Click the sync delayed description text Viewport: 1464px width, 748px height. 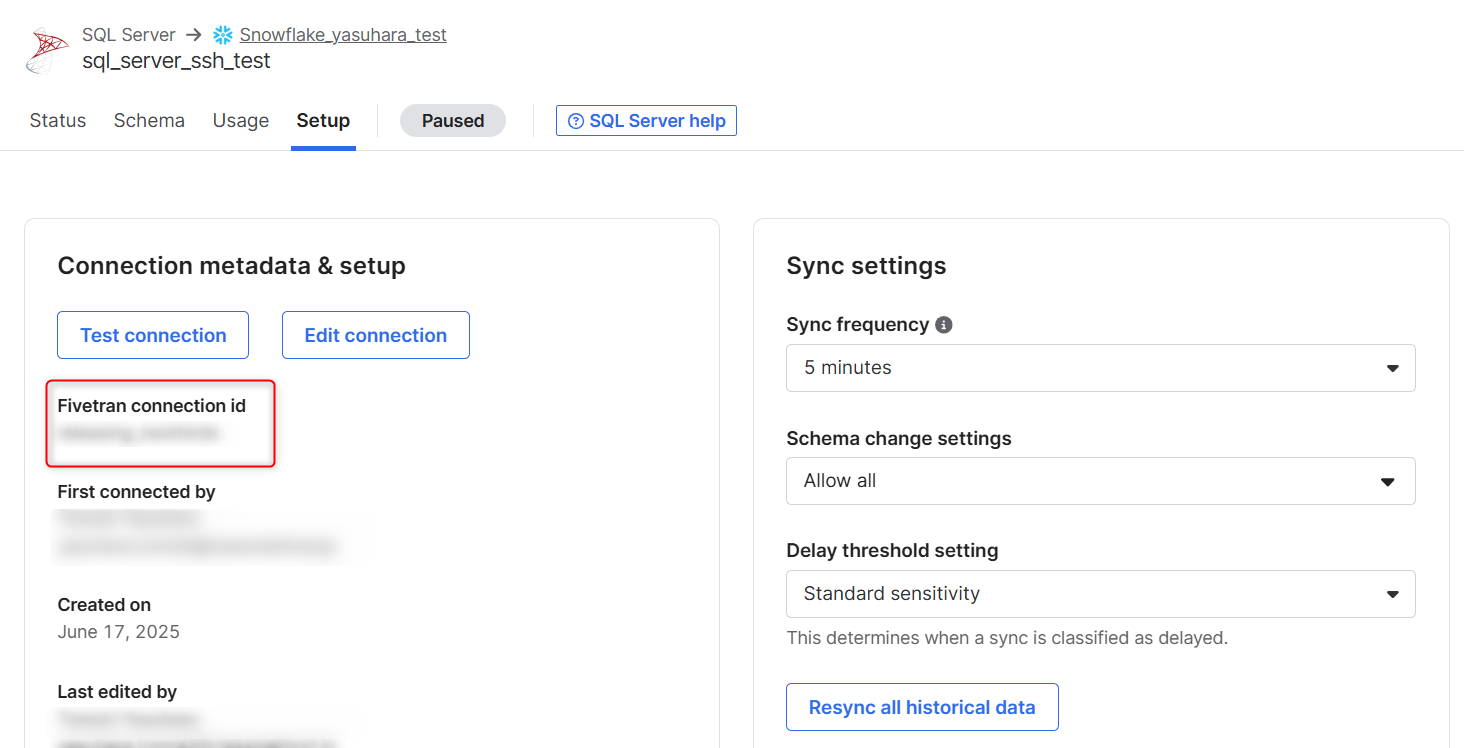(1007, 638)
